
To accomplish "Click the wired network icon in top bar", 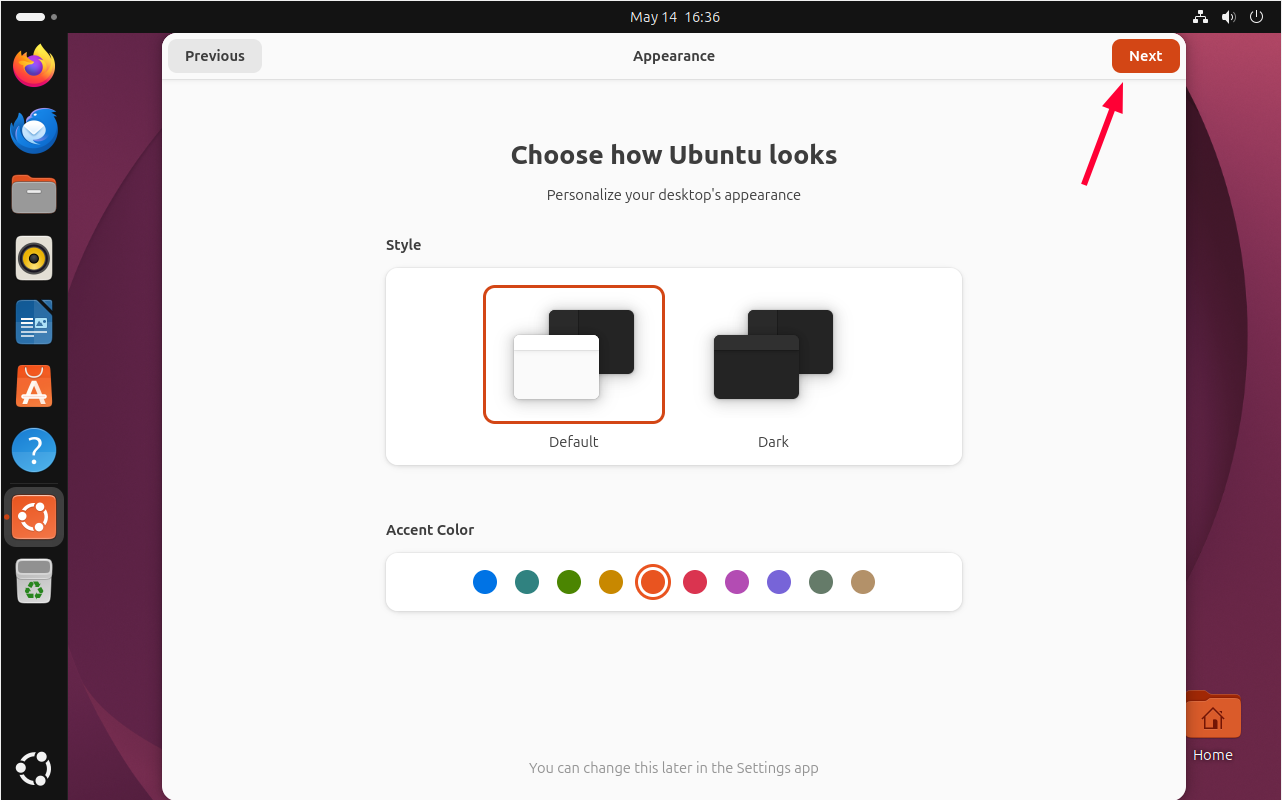I will 1200,17.
